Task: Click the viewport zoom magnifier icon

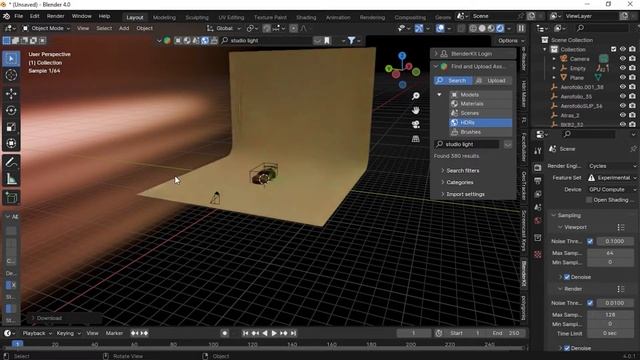Action: pyautogui.click(x=416, y=96)
